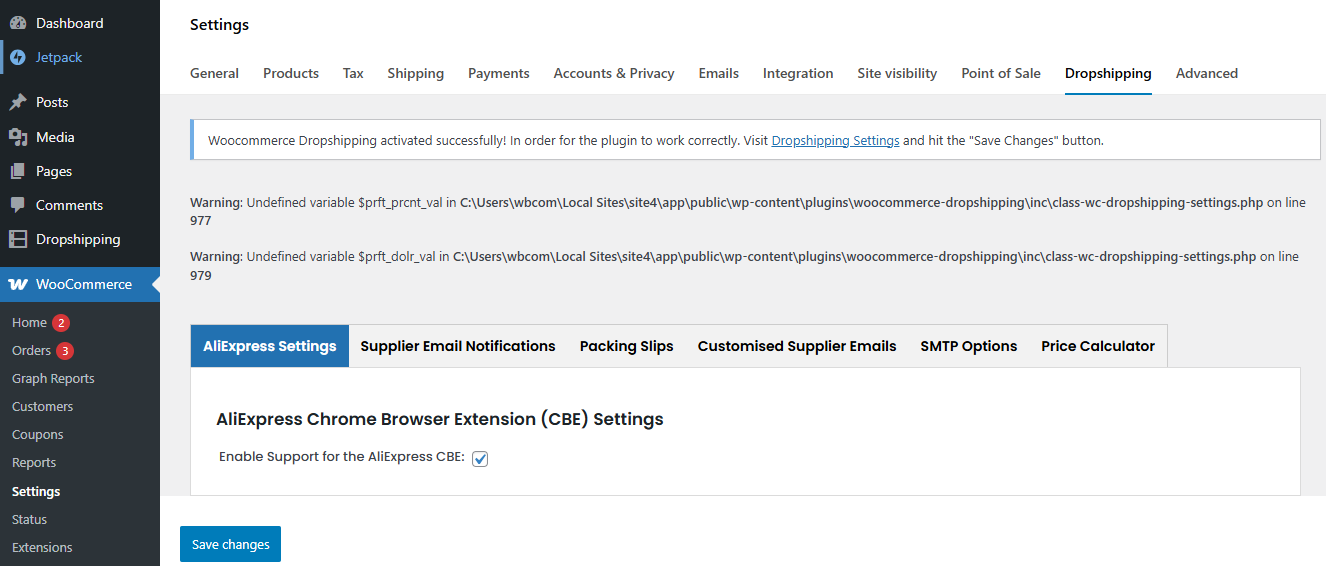Click the Comments bubble icon
This screenshot has height=566, width=1326.
[18, 205]
